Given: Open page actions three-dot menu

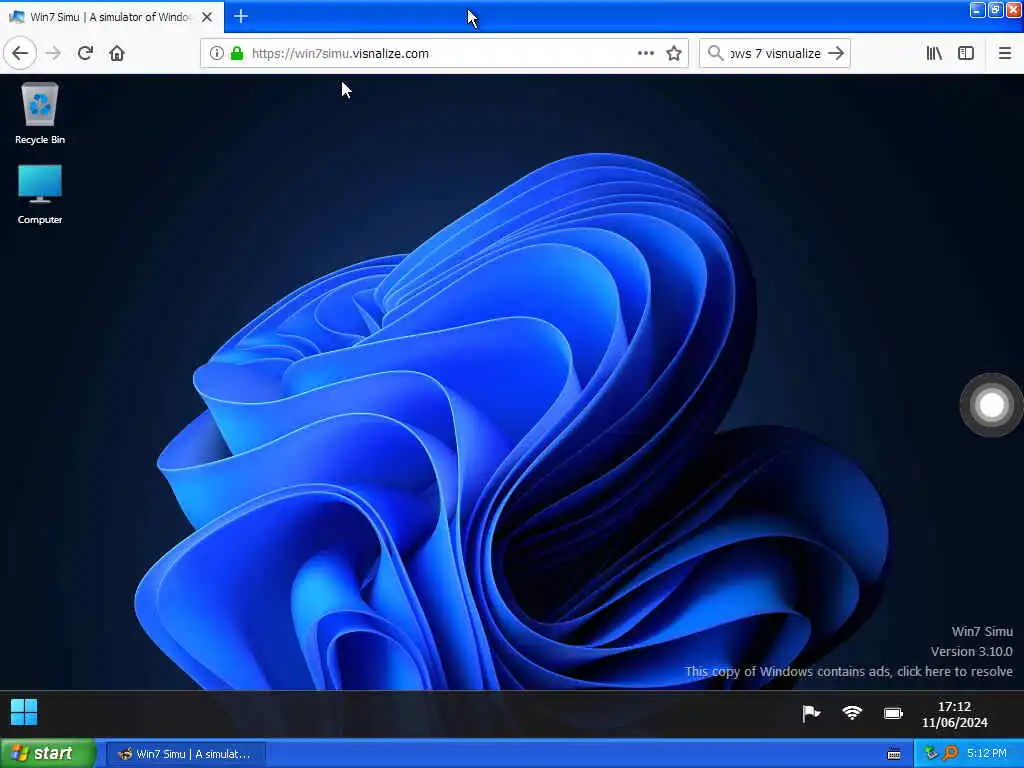Looking at the screenshot, I should [x=645, y=53].
